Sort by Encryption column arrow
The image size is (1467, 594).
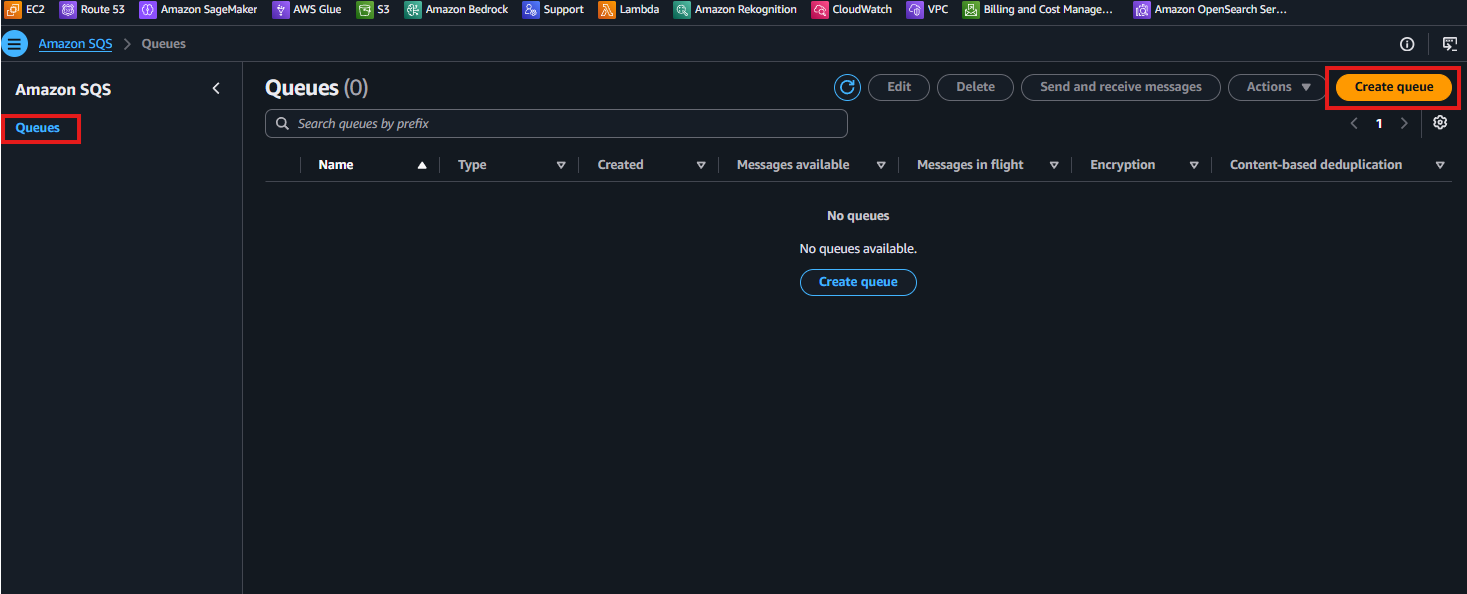tap(1194, 165)
